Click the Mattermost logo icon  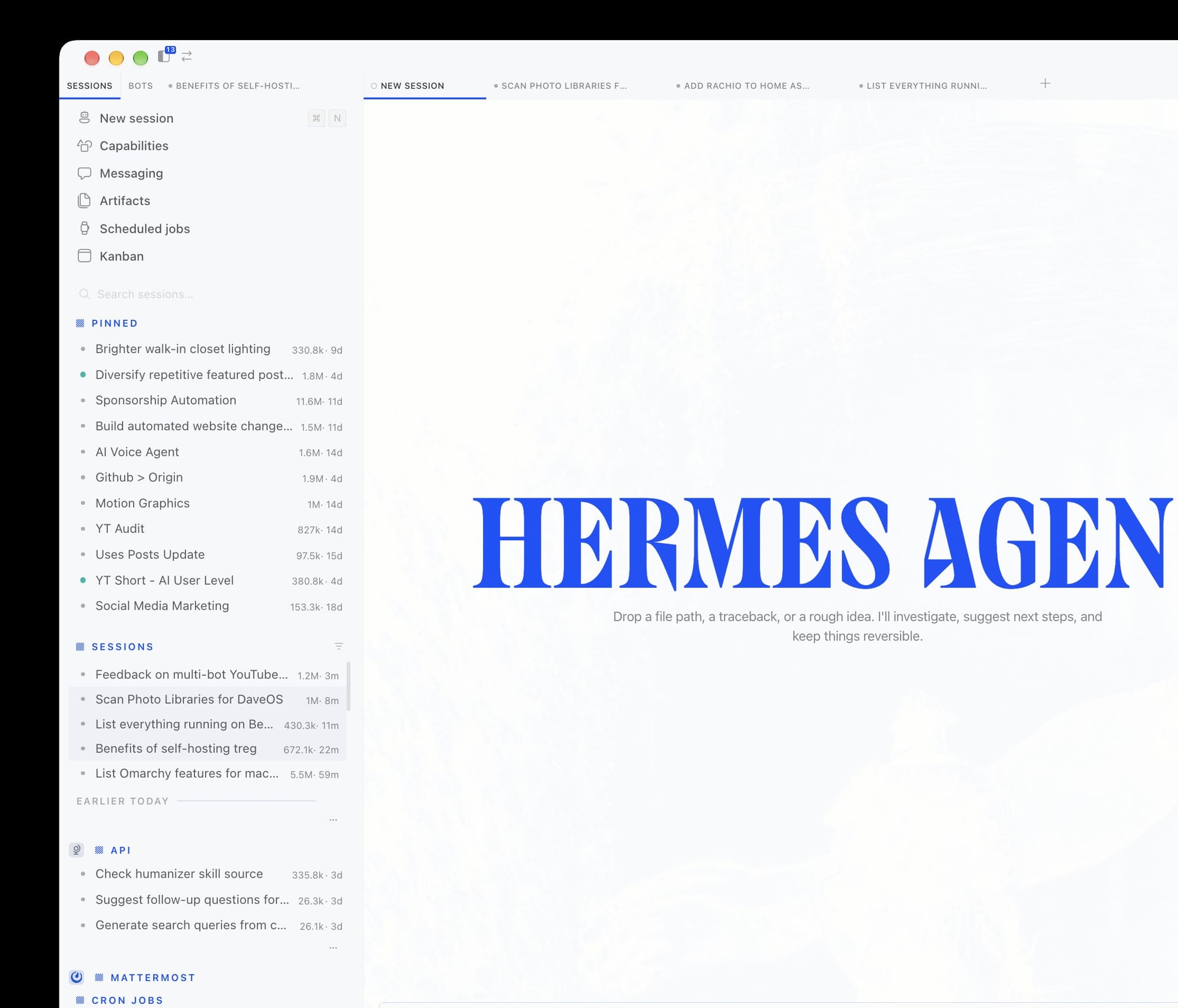click(77, 977)
